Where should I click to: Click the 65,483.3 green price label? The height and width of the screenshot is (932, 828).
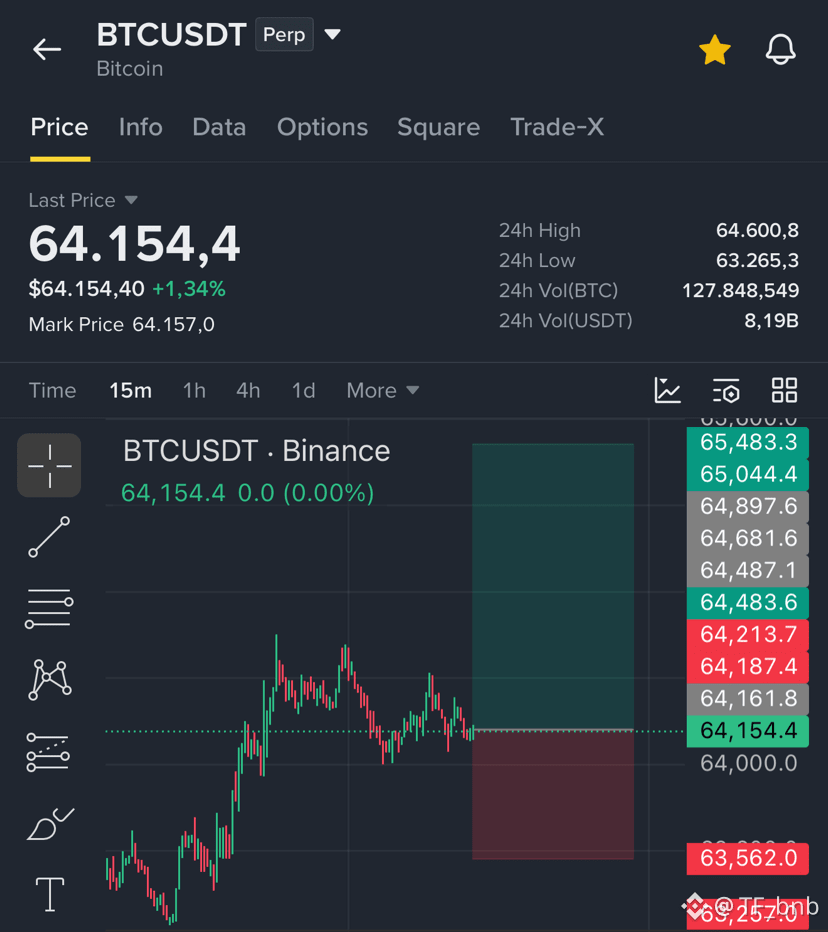[748, 442]
